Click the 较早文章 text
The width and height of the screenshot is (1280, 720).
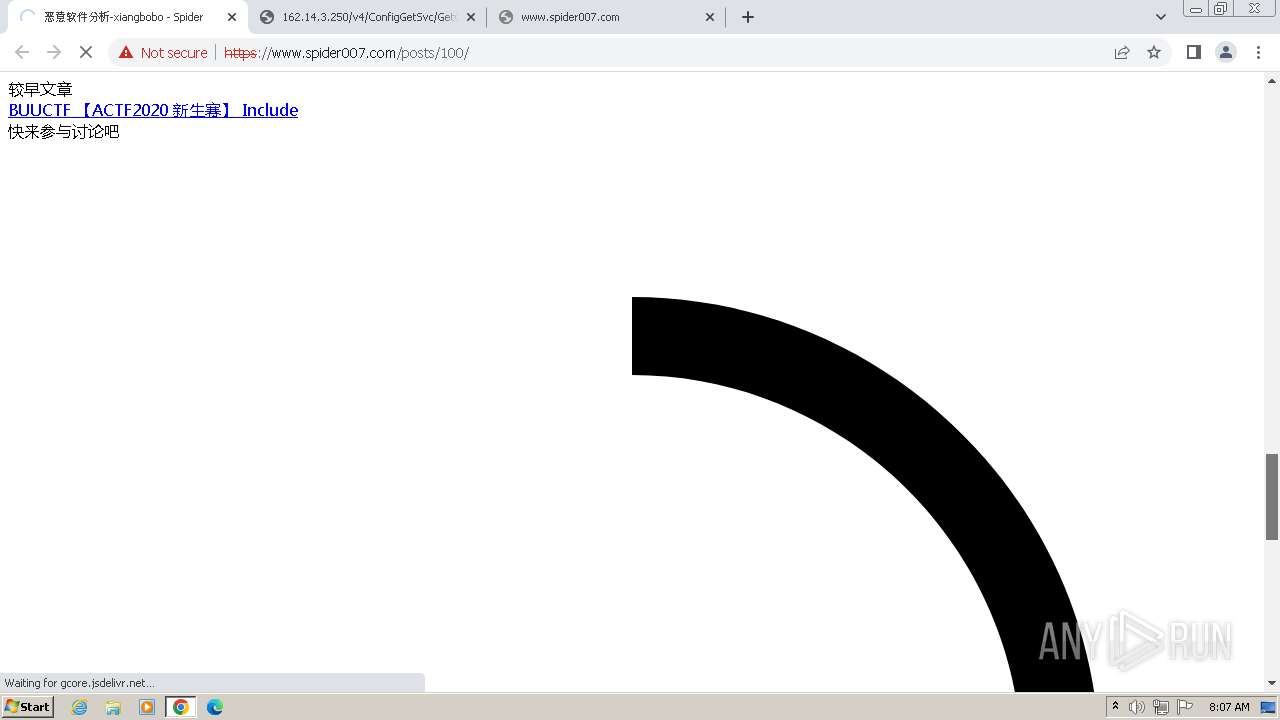click(x=40, y=89)
